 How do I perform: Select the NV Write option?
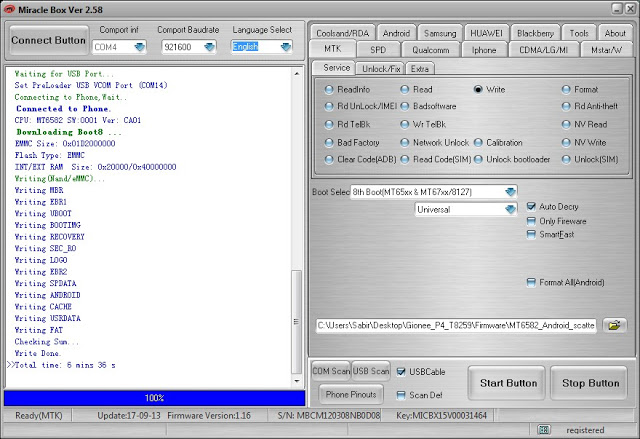coord(584,142)
